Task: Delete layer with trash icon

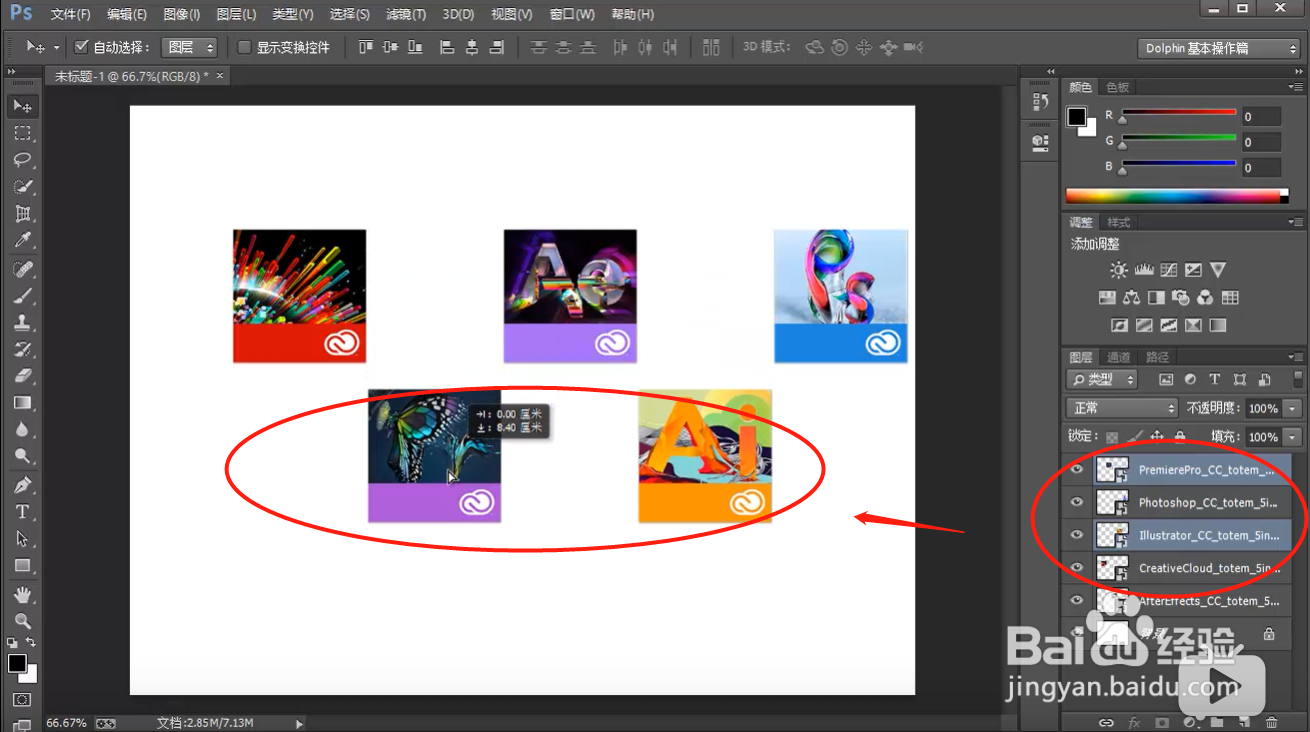Action: click(x=1271, y=722)
